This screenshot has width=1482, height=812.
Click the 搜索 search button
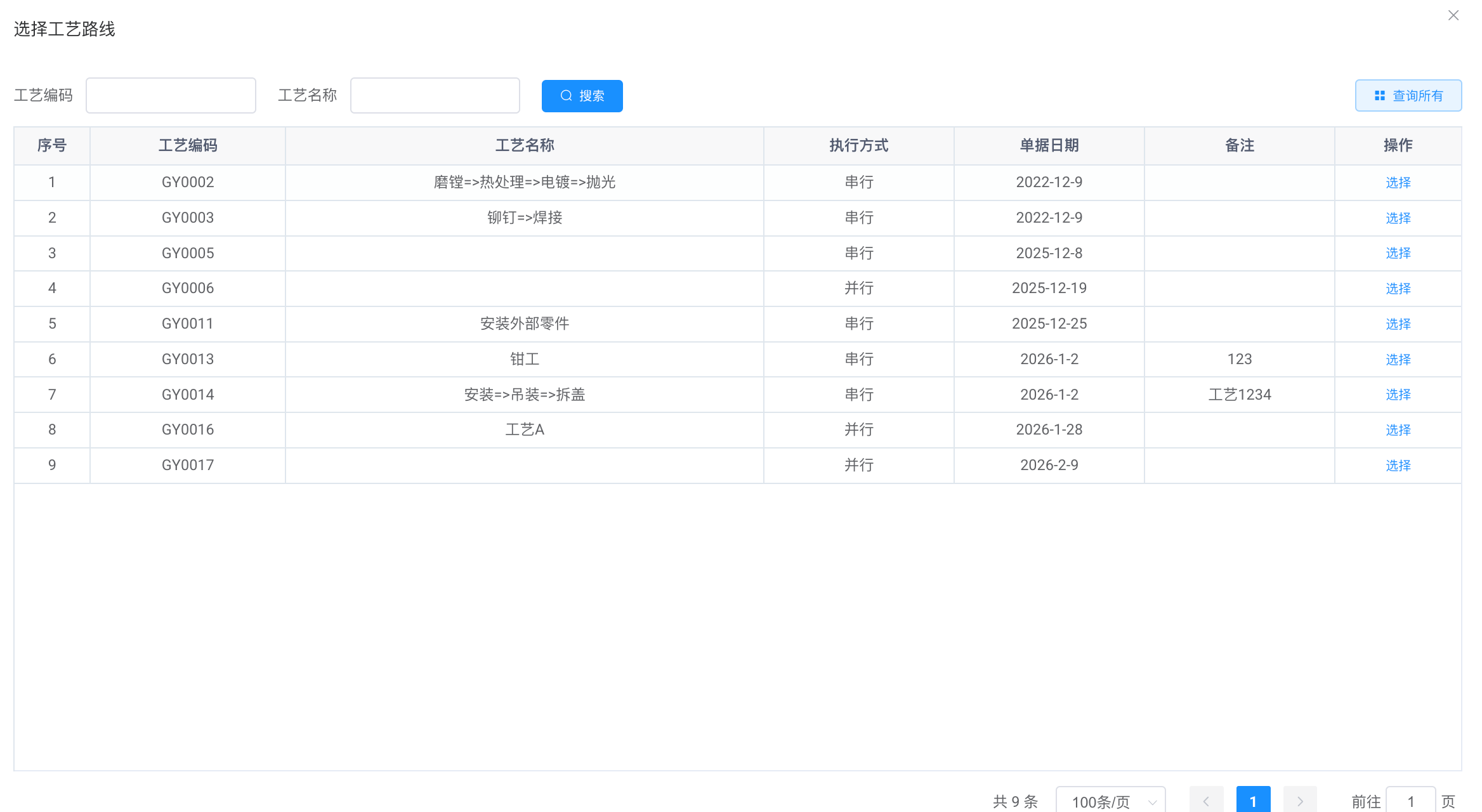(582, 96)
